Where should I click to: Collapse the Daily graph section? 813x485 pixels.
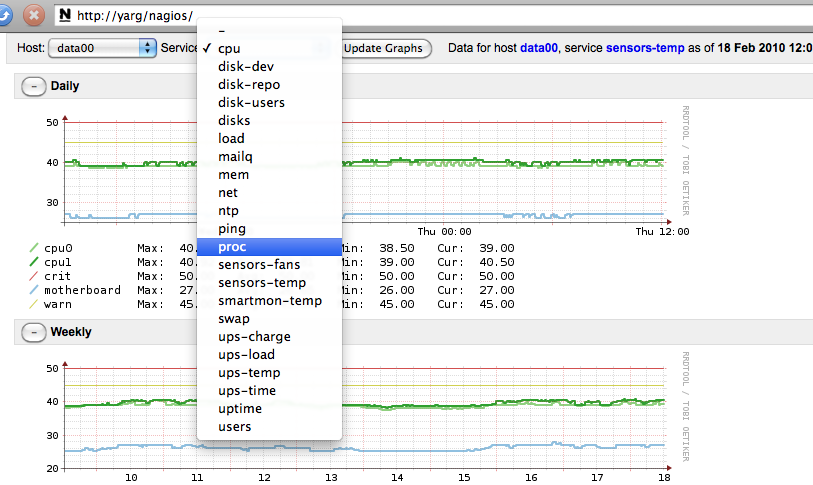pyautogui.click(x=34, y=86)
